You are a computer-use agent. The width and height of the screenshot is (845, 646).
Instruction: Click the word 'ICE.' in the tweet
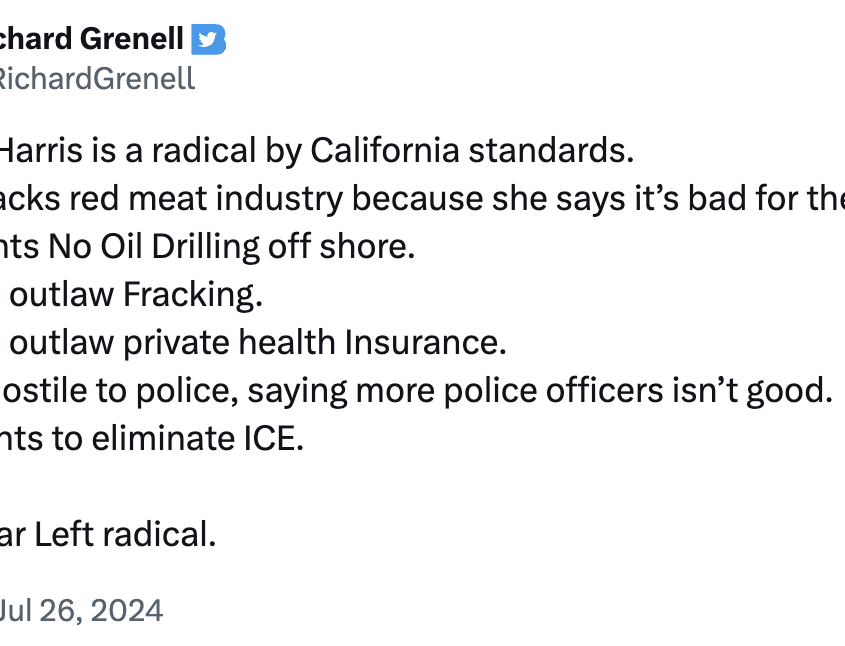click(274, 439)
